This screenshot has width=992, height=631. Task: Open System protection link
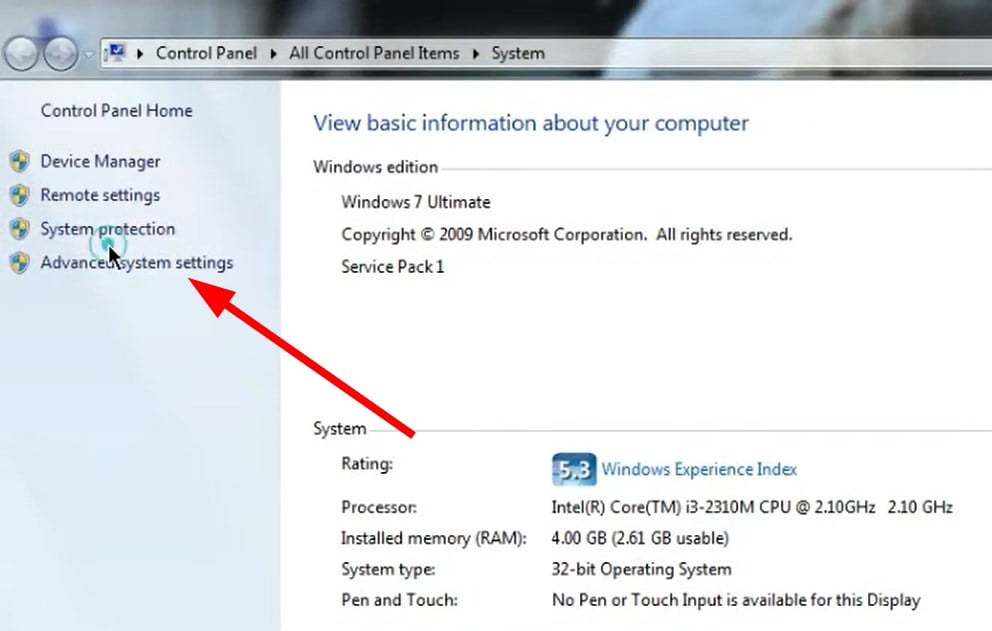coord(108,228)
